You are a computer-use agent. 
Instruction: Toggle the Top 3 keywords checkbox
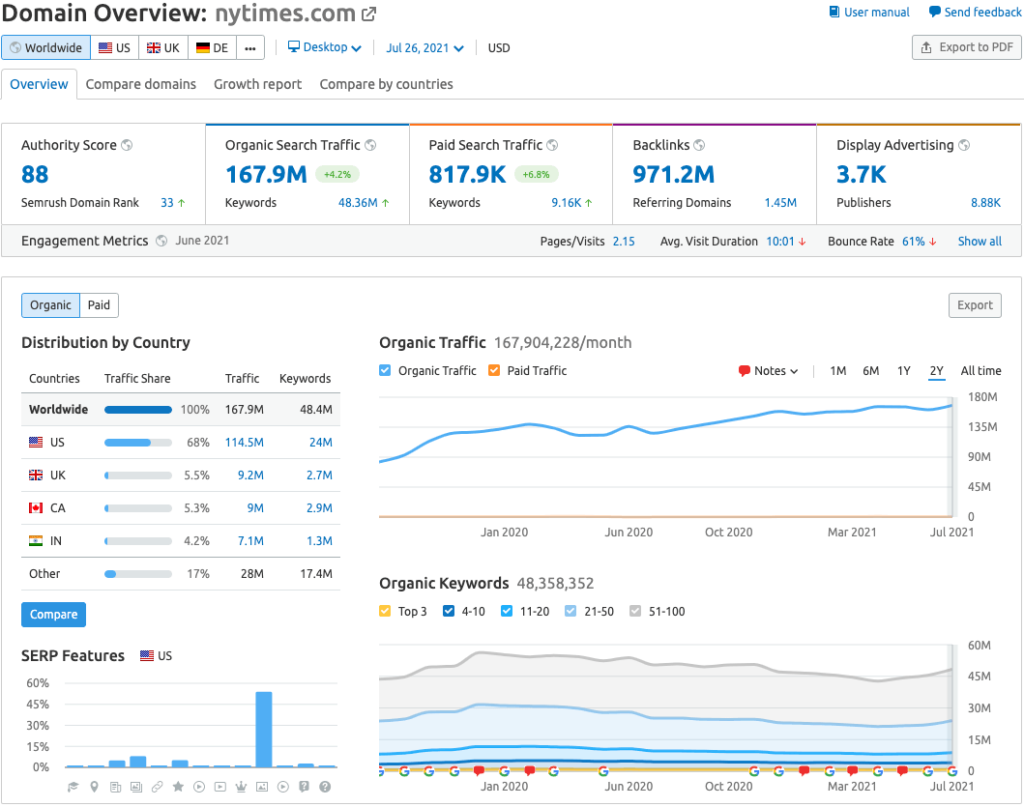[386, 611]
